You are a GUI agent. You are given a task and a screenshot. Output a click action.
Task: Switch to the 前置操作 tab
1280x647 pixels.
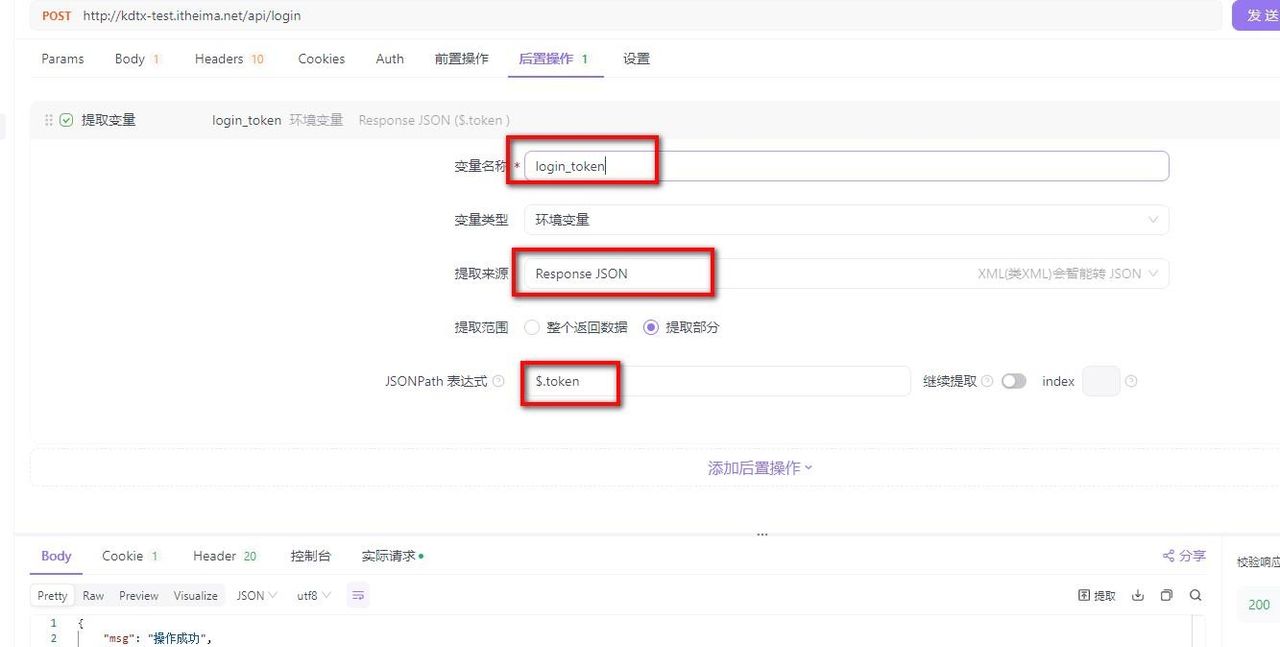point(461,59)
